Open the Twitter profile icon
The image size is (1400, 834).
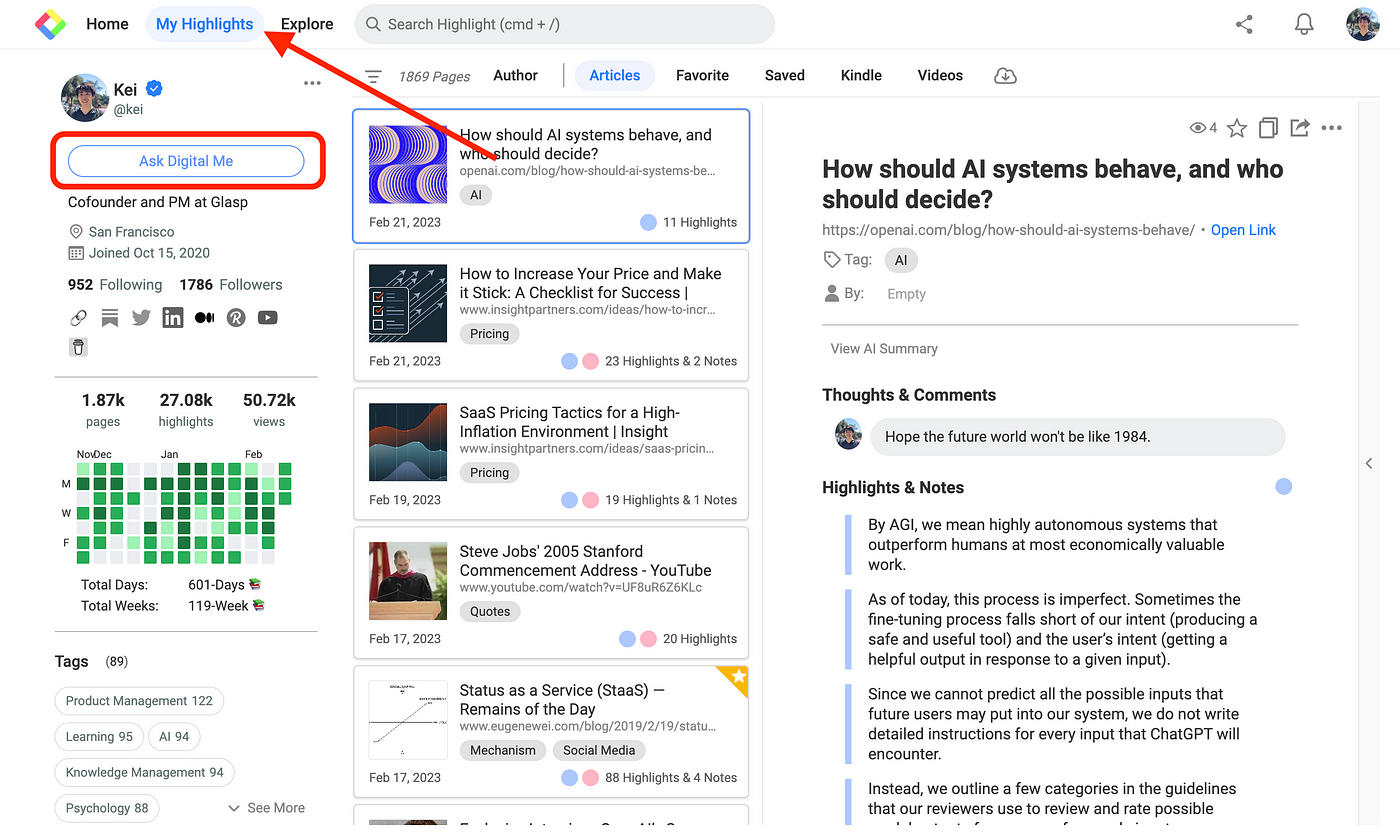tap(141, 318)
